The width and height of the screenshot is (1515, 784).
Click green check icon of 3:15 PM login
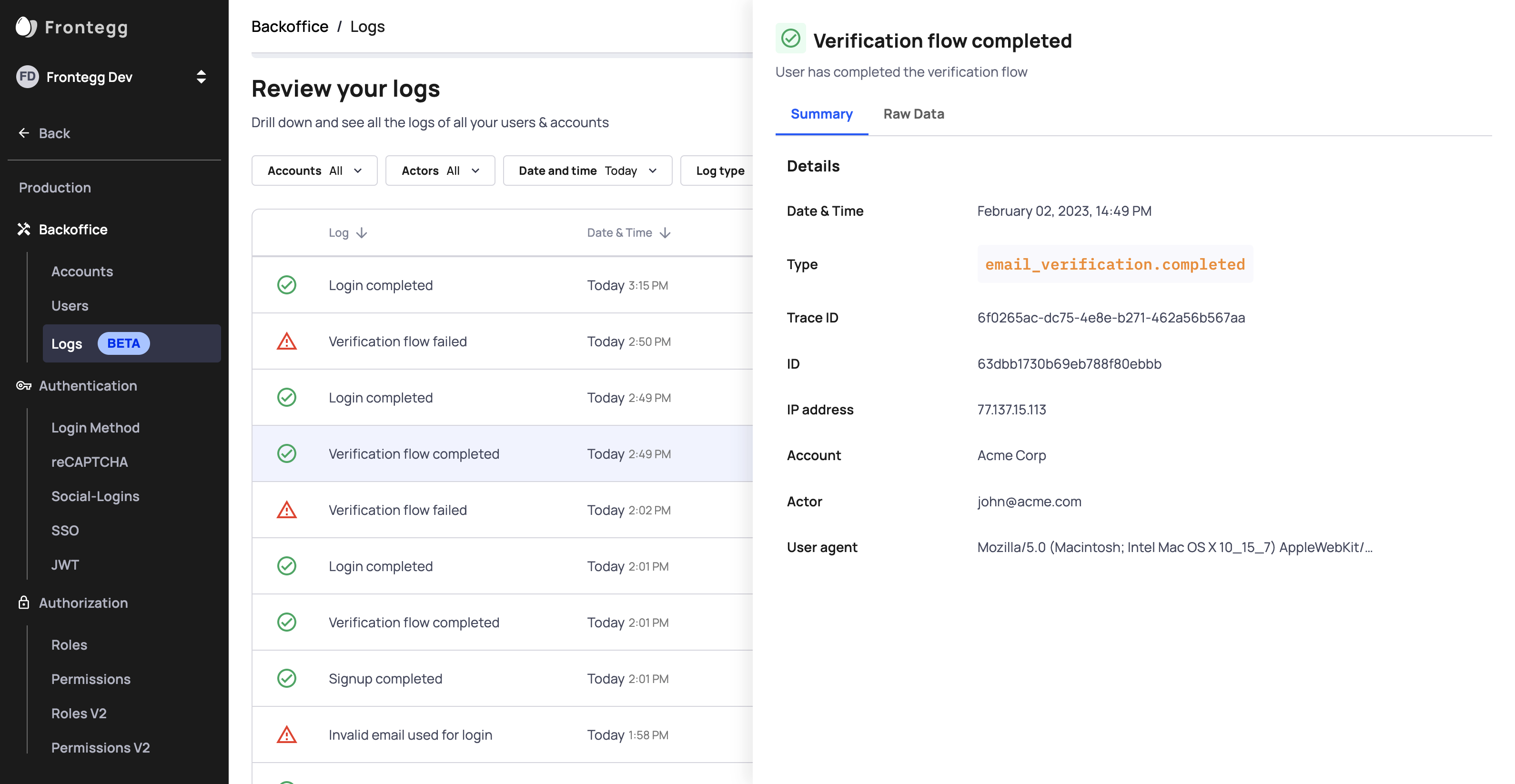pos(286,285)
